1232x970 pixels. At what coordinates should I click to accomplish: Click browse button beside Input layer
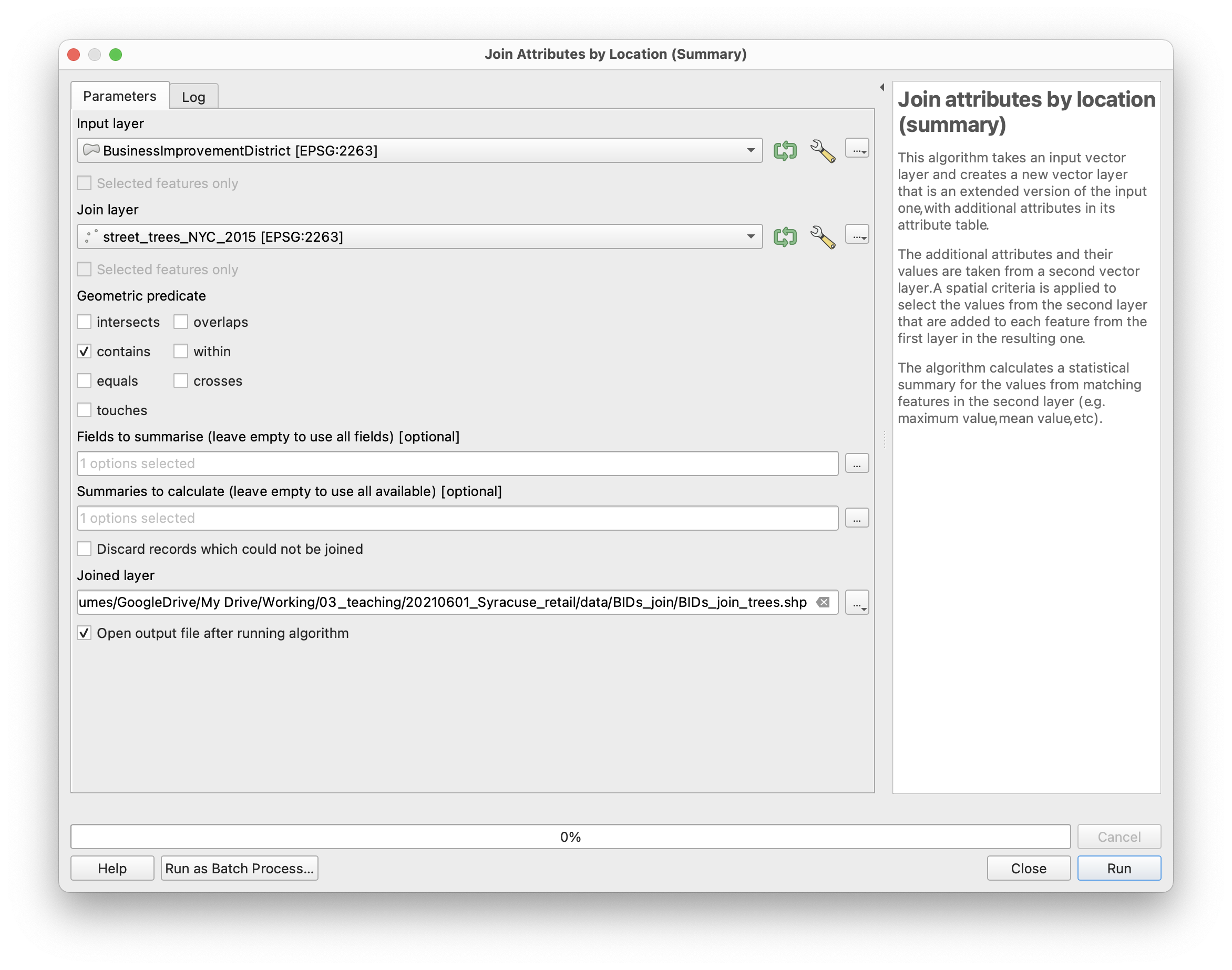(x=857, y=149)
